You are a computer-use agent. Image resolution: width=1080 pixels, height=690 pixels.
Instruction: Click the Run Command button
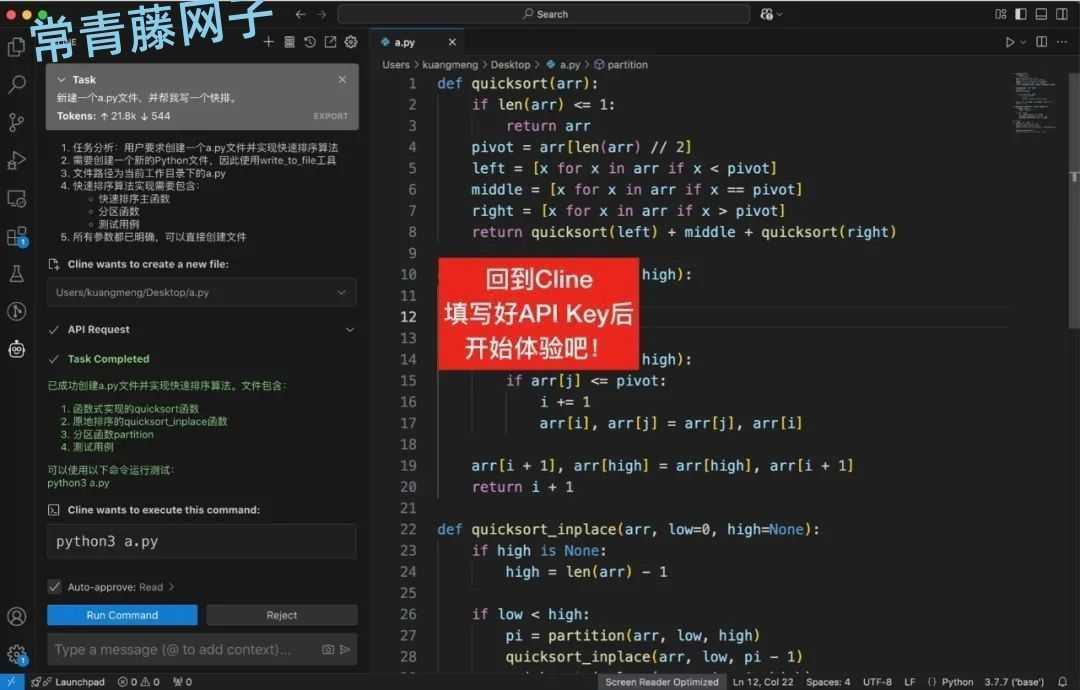(x=122, y=615)
